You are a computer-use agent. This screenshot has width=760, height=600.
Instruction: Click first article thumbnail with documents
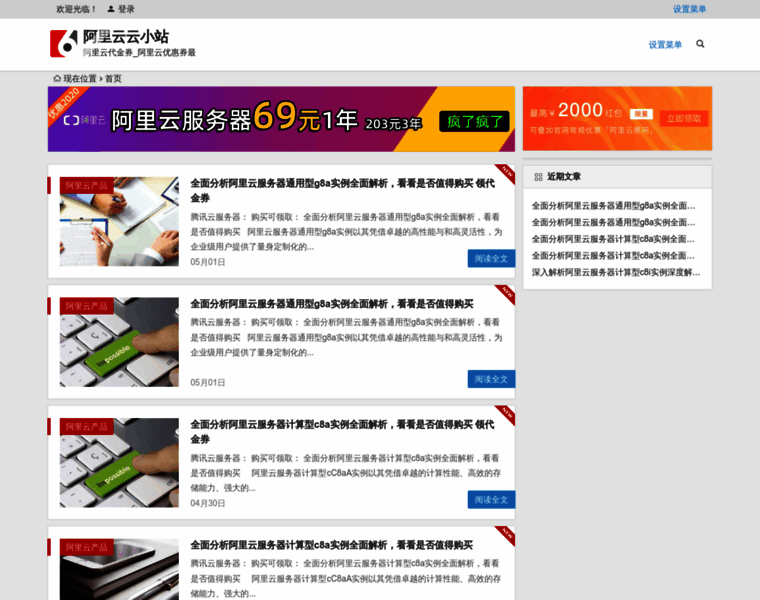click(119, 221)
